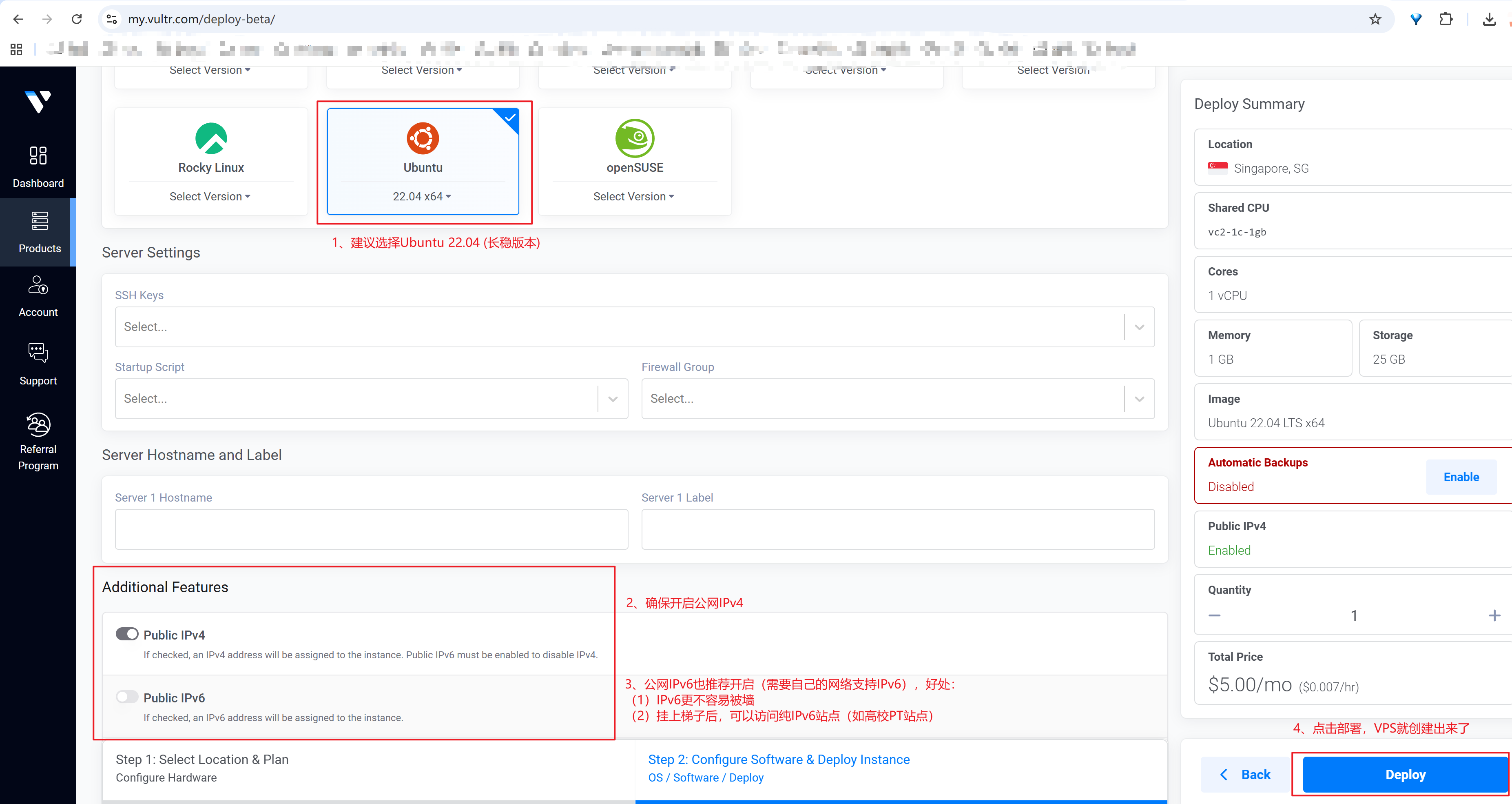The height and width of the screenshot is (804, 1512).
Task: Open the Support chat icon
Action: coord(38,352)
